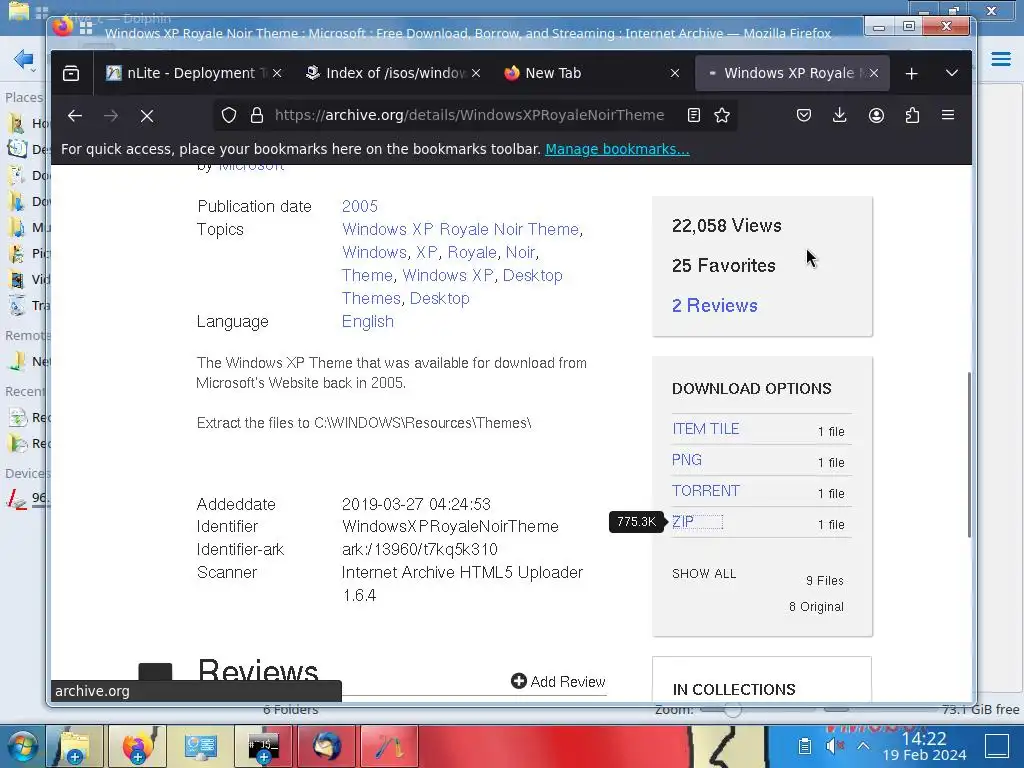The height and width of the screenshot is (768, 1024).
Task: Expand the list all tabs chevron
Action: pos(952,73)
